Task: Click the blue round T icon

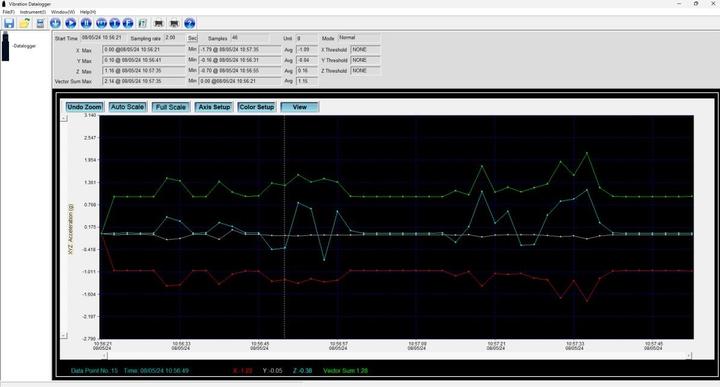Action: click(x=115, y=23)
